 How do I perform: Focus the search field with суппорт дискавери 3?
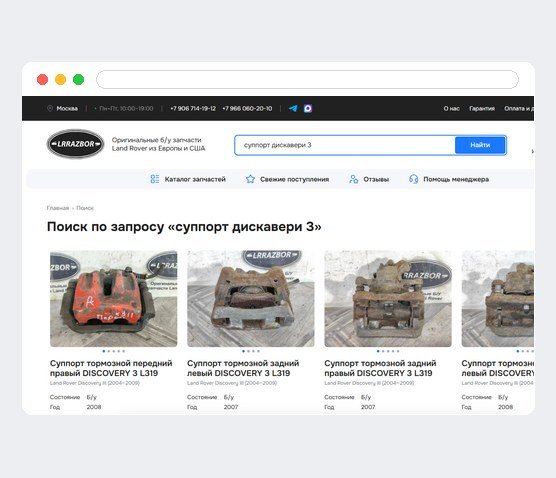pos(345,145)
